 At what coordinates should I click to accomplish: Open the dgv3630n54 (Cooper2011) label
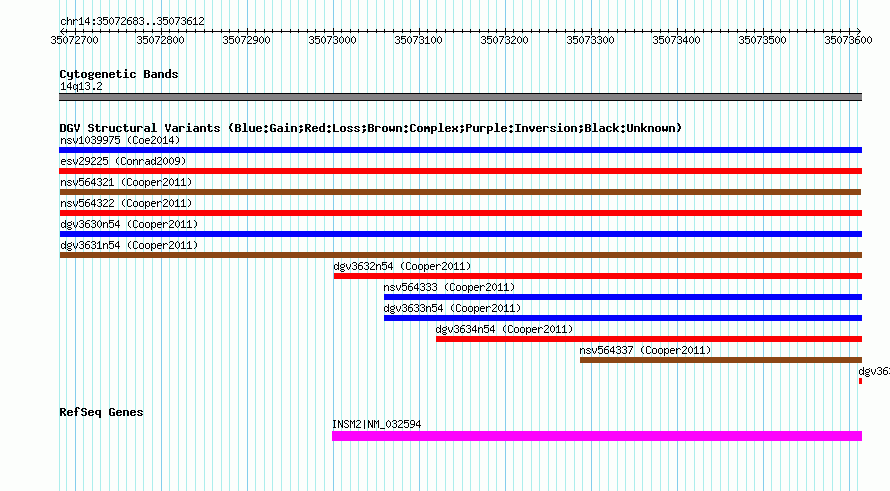click(129, 224)
